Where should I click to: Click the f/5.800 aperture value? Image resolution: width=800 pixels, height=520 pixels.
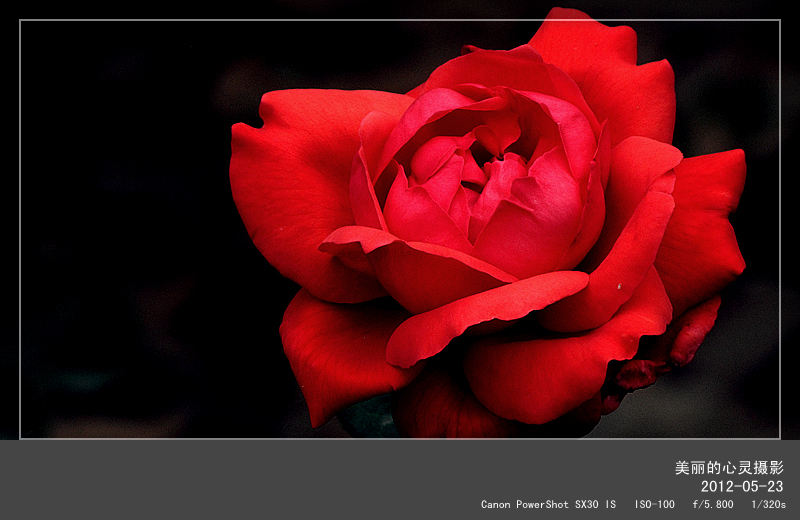click(x=713, y=504)
